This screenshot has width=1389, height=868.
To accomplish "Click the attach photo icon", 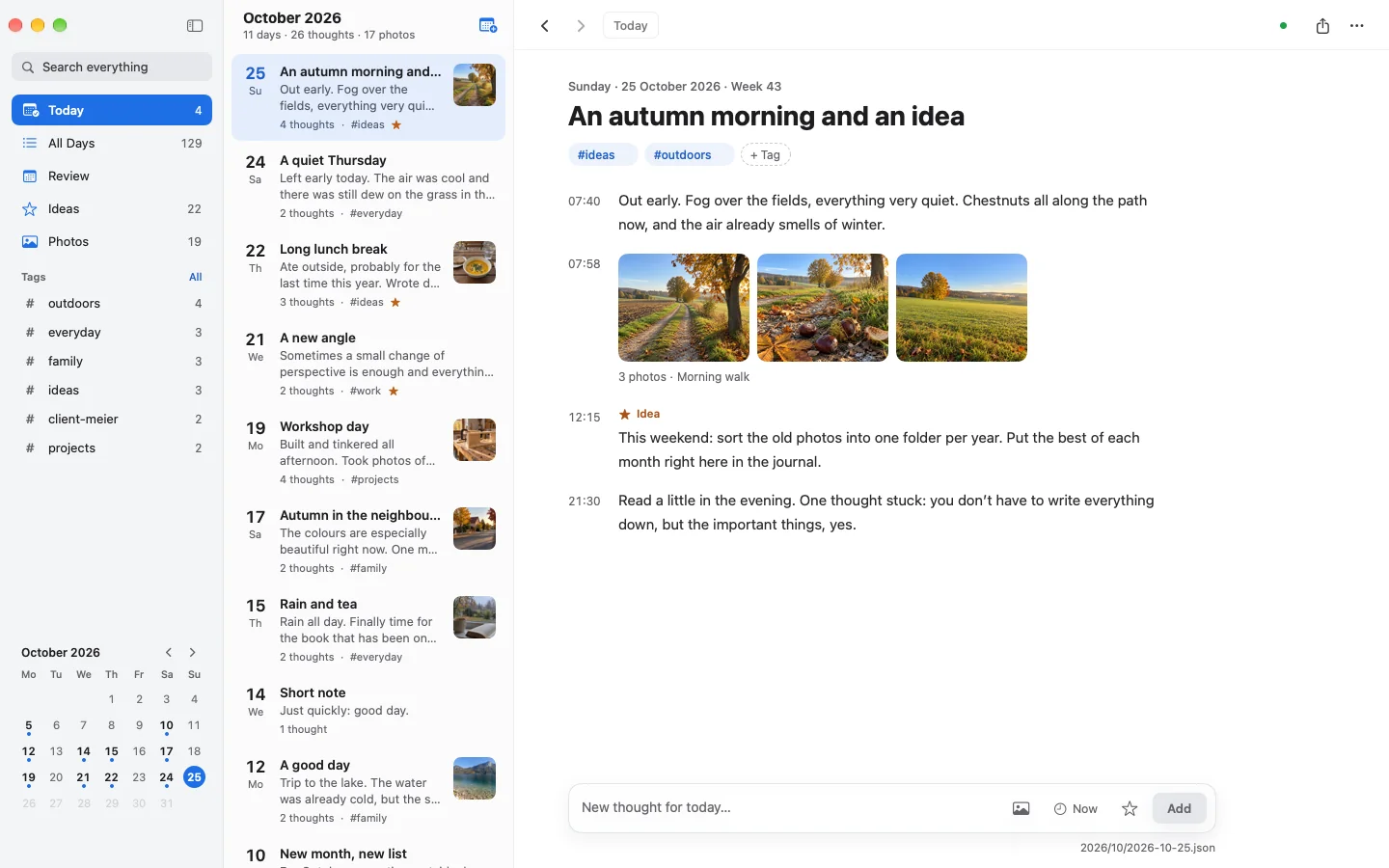I will [1021, 808].
